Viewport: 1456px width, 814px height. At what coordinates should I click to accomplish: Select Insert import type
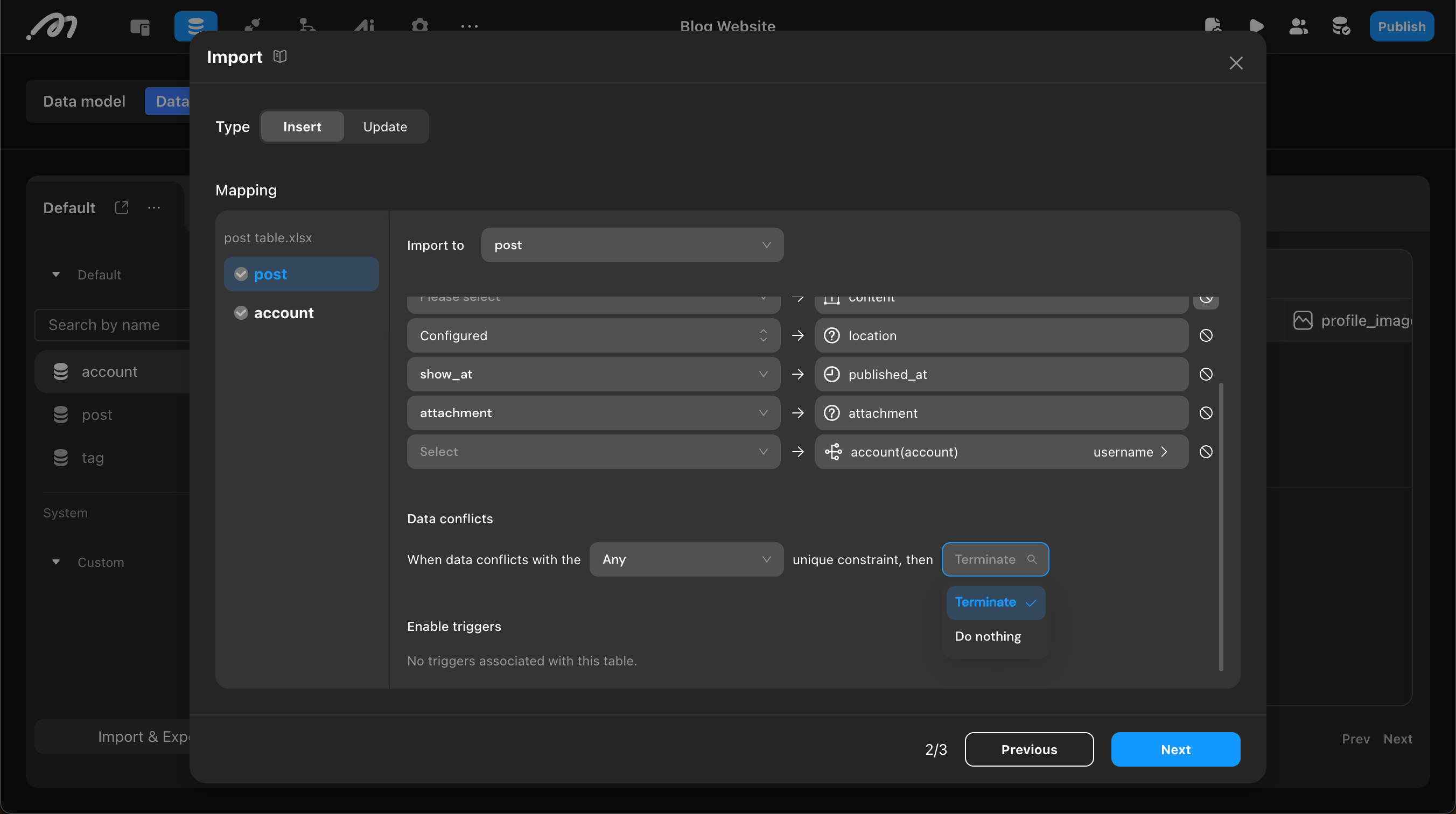(x=302, y=127)
